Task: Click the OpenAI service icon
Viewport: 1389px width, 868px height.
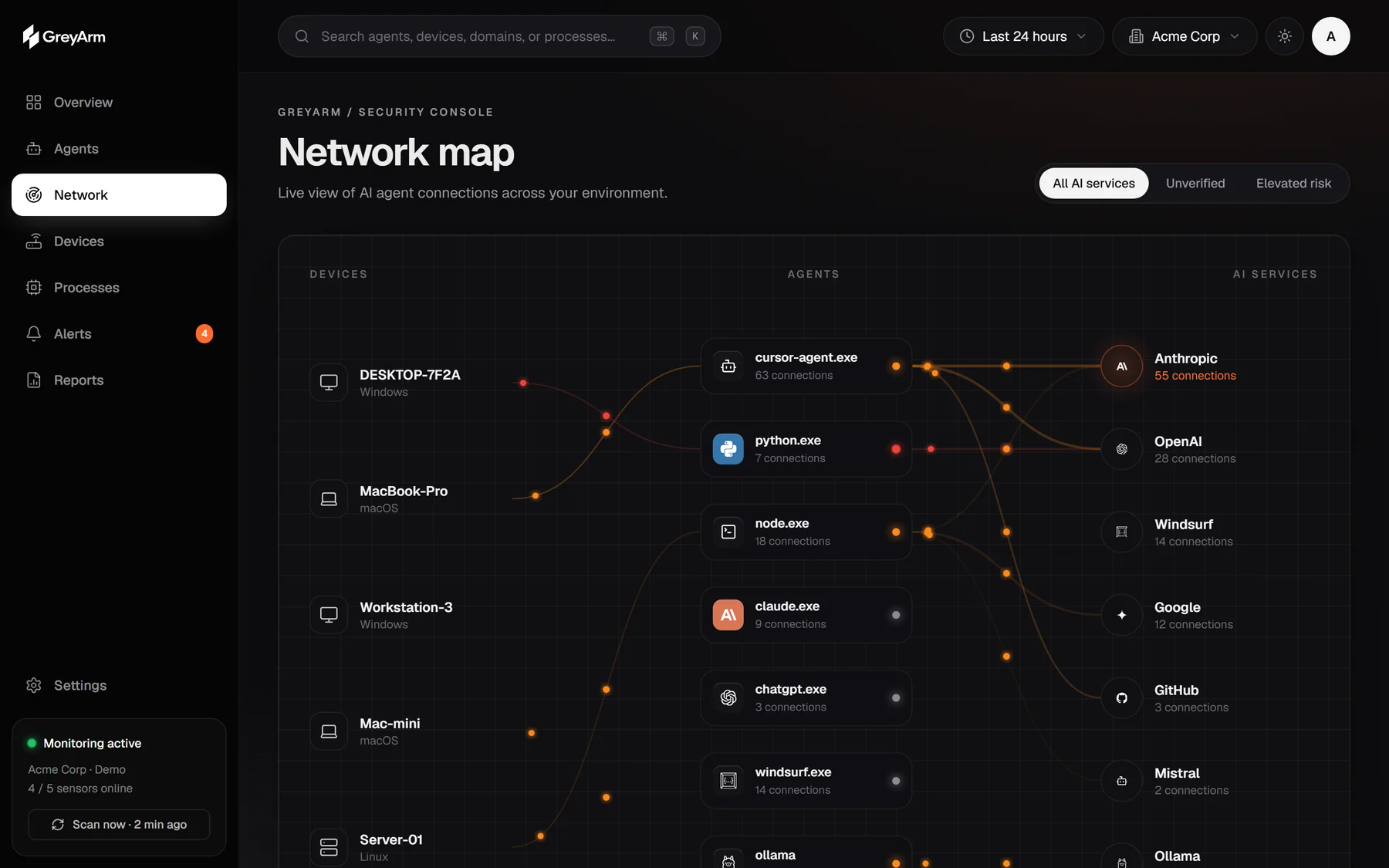Action: click(1122, 449)
